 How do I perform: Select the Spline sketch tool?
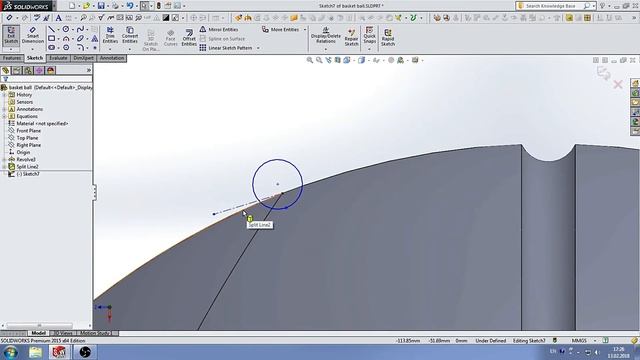(x=80, y=29)
